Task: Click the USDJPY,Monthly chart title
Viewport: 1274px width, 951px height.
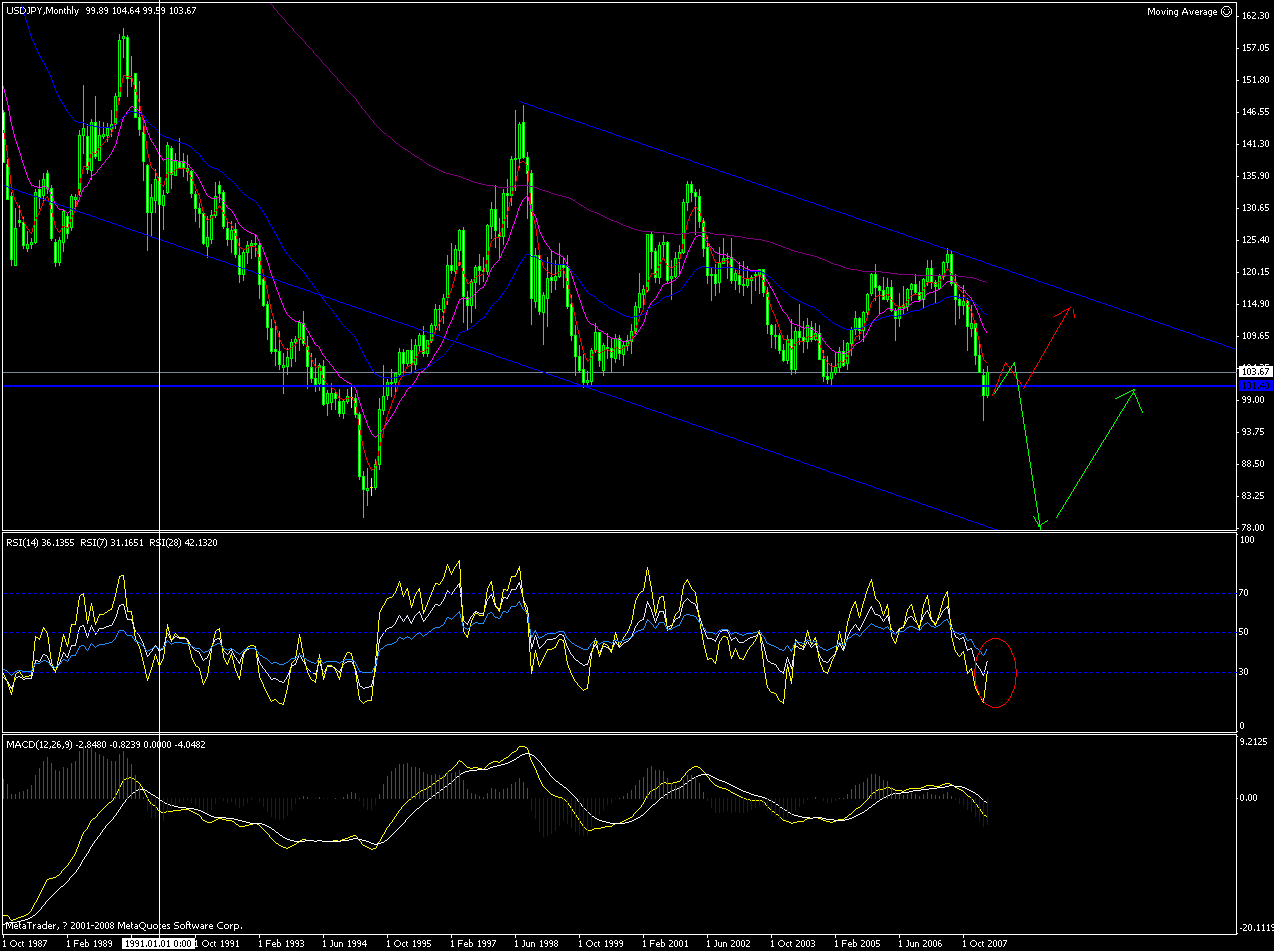Action: [x=44, y=10]
